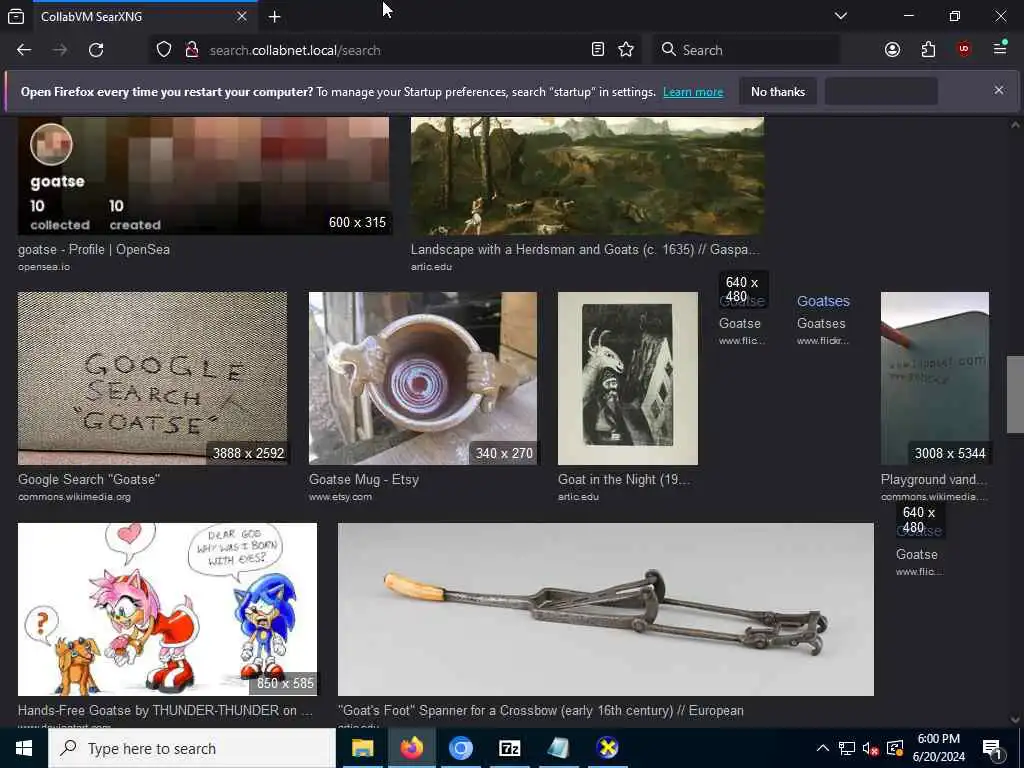Close the CollabVM SearXNG tab

[242, 17]
